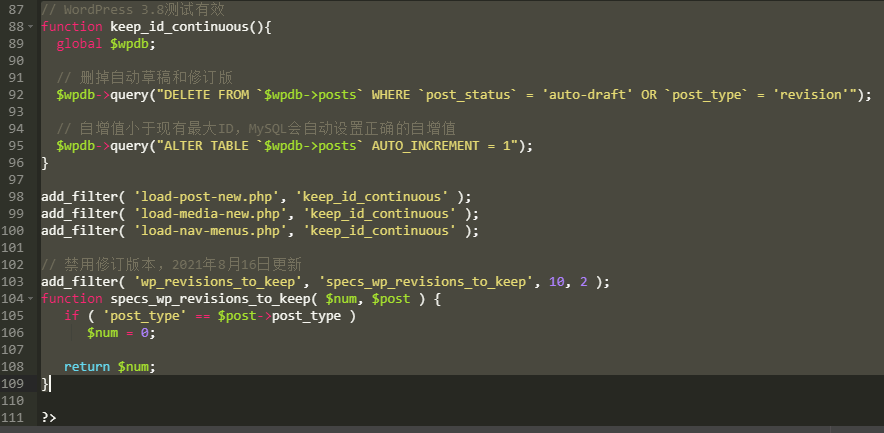
Task: Click line number 90 in the gutter
Action: pyautogui.click(x=16, y=60)
